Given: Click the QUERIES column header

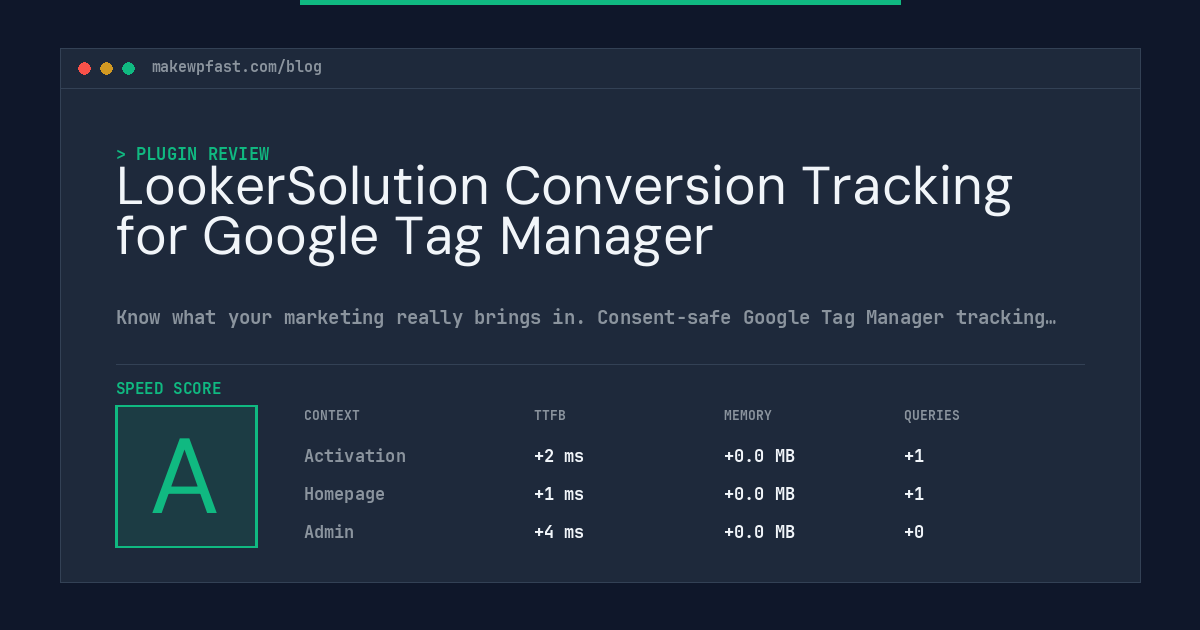Looking at the screenshot, I should 932,415.
